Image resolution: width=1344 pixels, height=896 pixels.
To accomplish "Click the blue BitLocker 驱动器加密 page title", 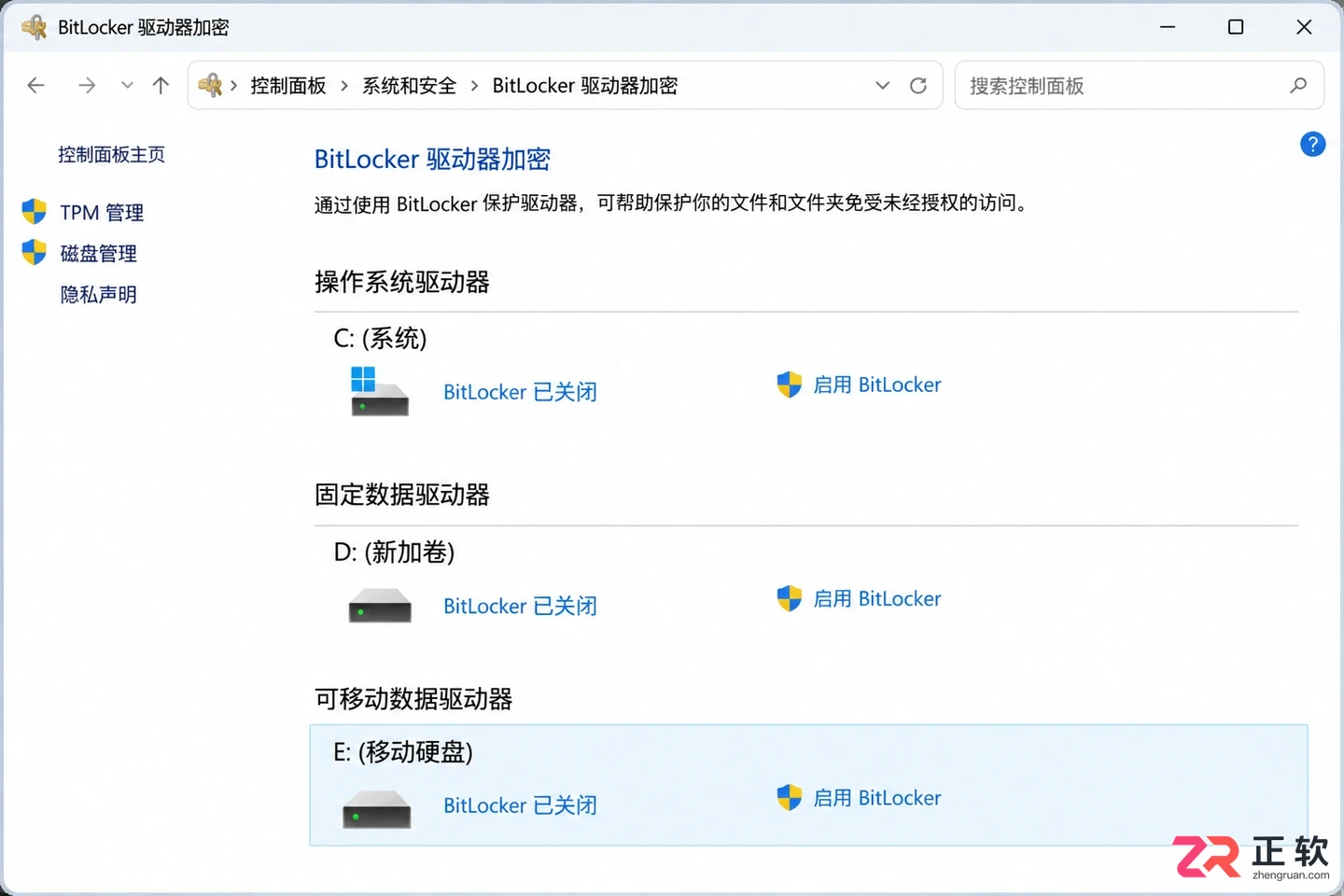I will (x=432, y=160).
